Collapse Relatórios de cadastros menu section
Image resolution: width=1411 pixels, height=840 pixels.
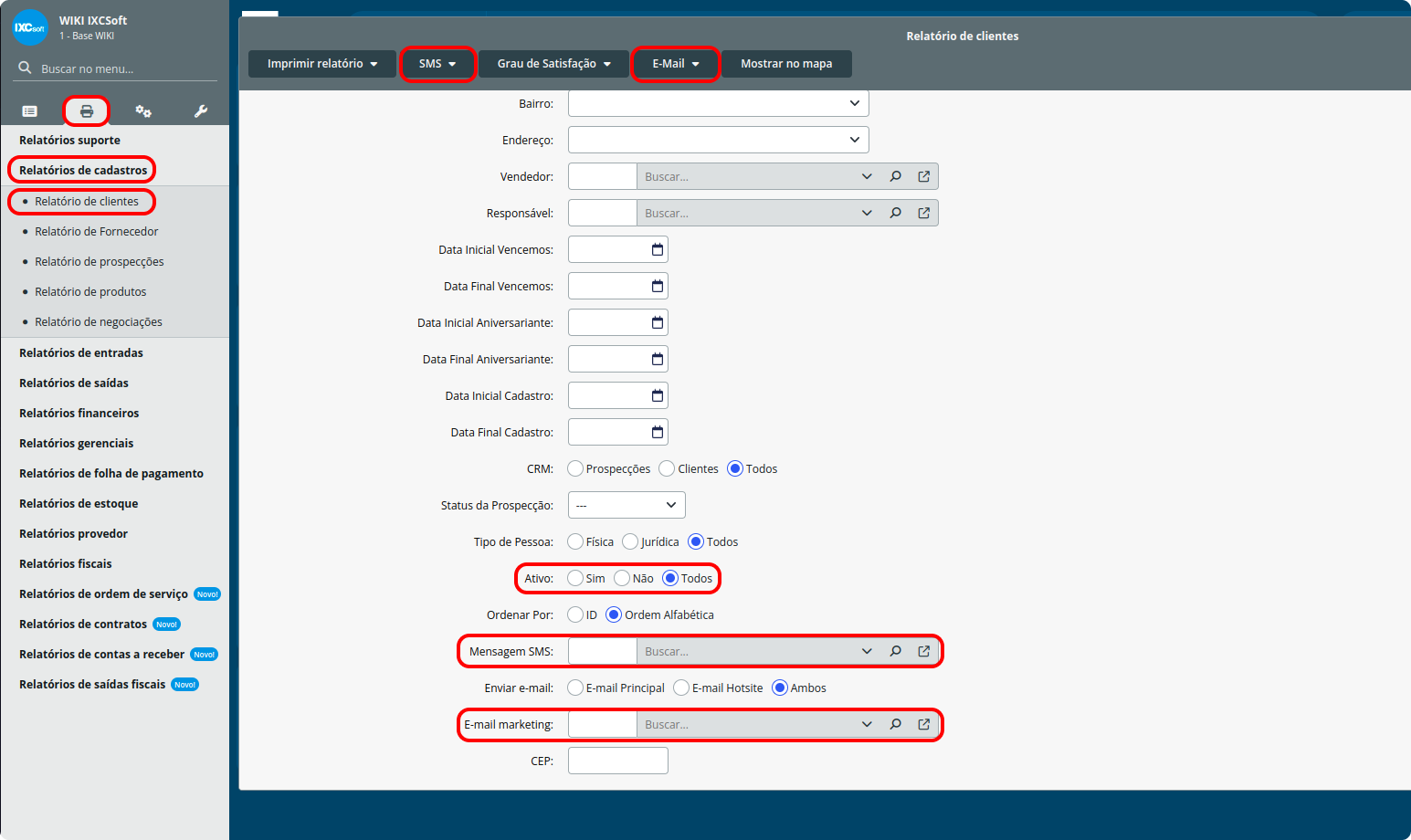click(x=83, y=170)
